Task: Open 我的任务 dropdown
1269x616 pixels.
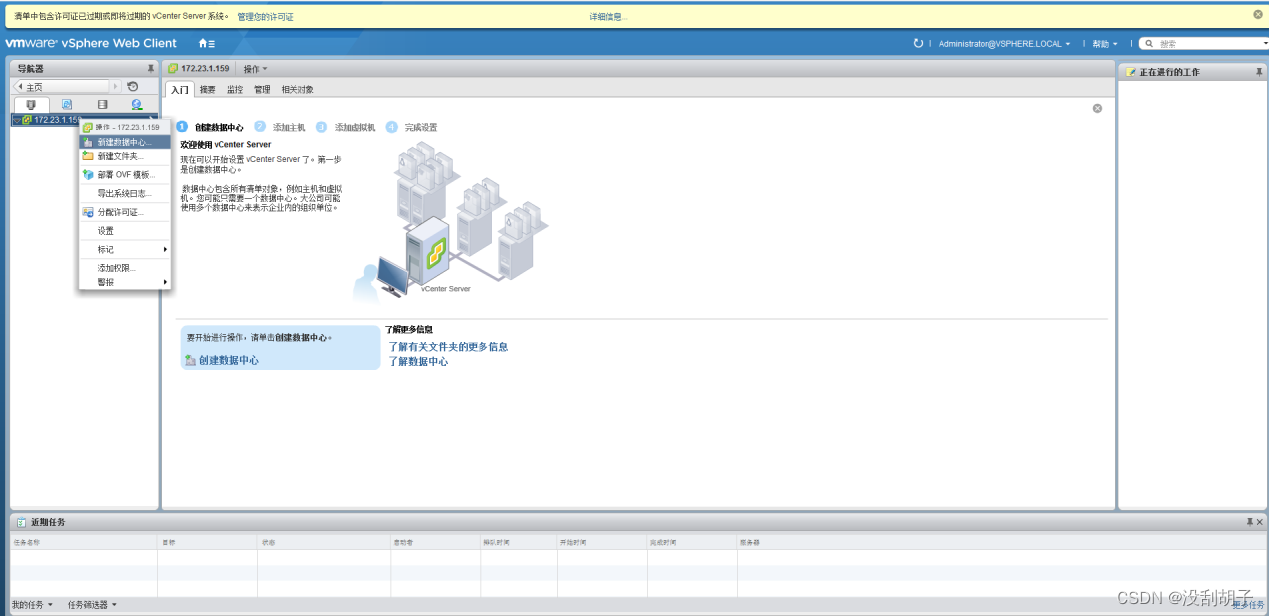Action: [x=34, y=605]
